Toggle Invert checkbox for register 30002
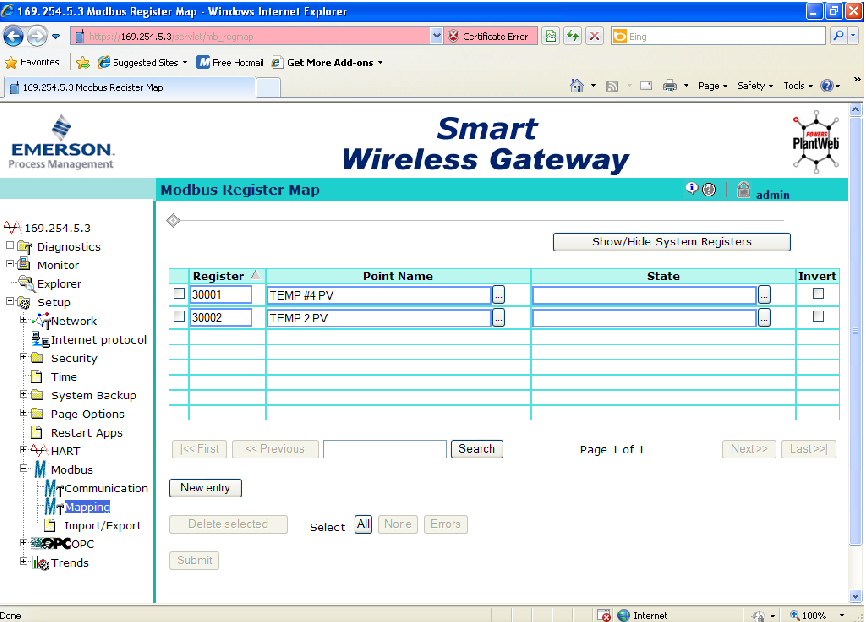This screenshot has width=866, height=622. pos(819,316)
